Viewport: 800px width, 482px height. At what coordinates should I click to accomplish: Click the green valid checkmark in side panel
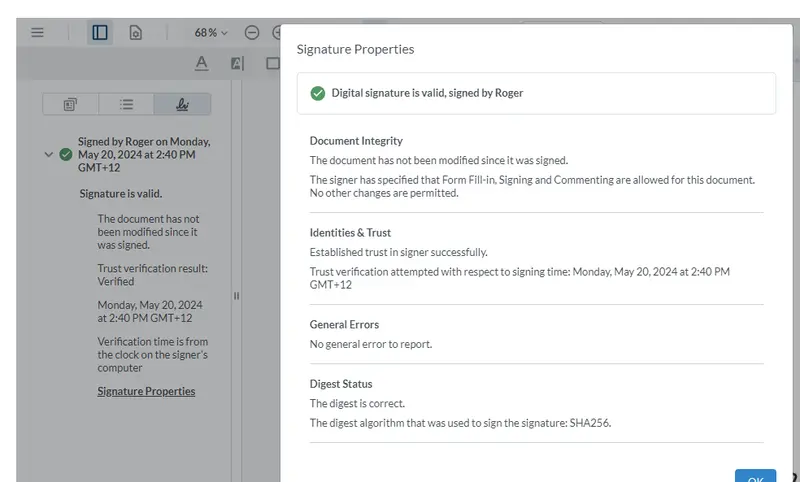(66, 154)
